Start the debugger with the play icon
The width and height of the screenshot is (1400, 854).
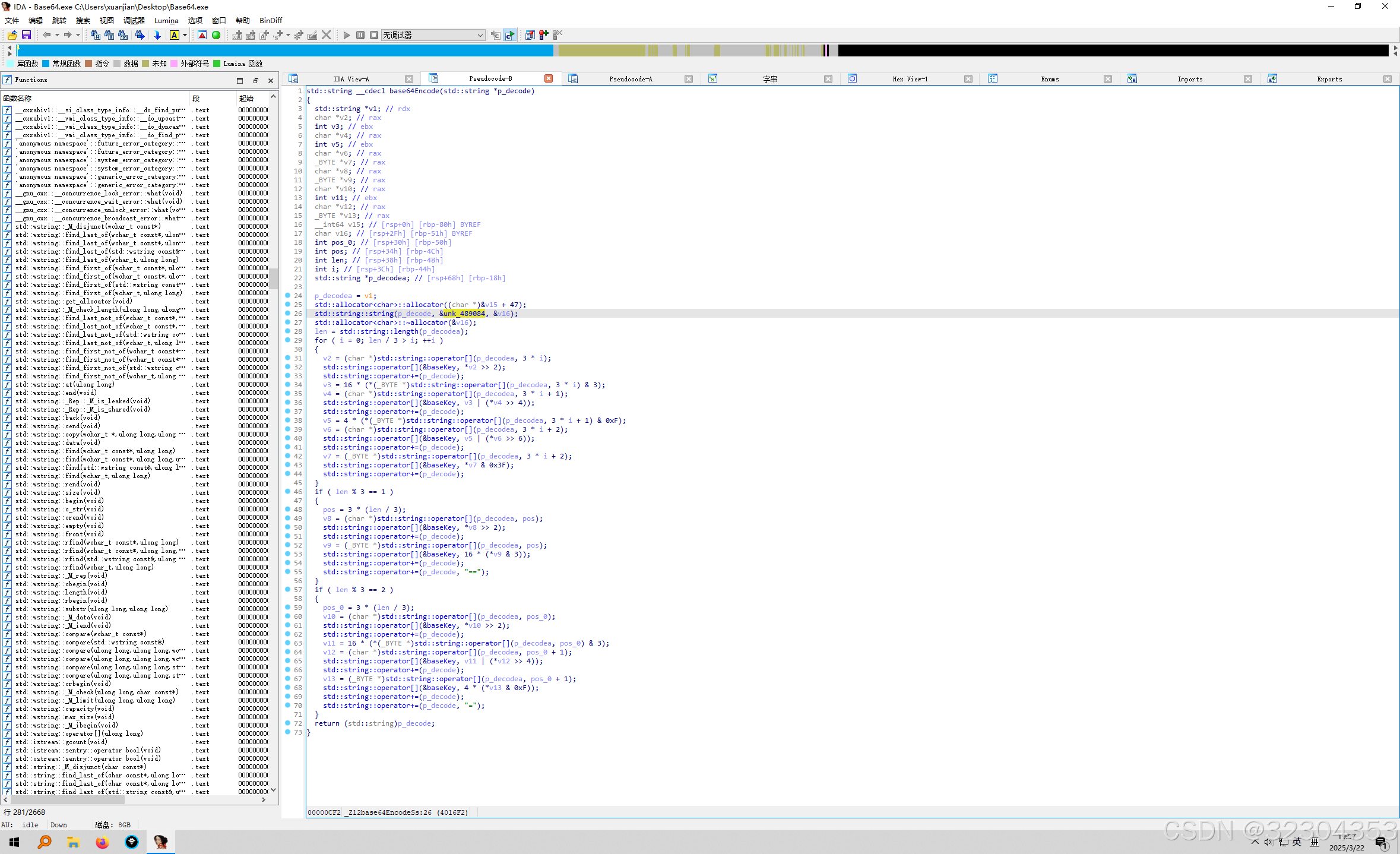click(346, 35)
